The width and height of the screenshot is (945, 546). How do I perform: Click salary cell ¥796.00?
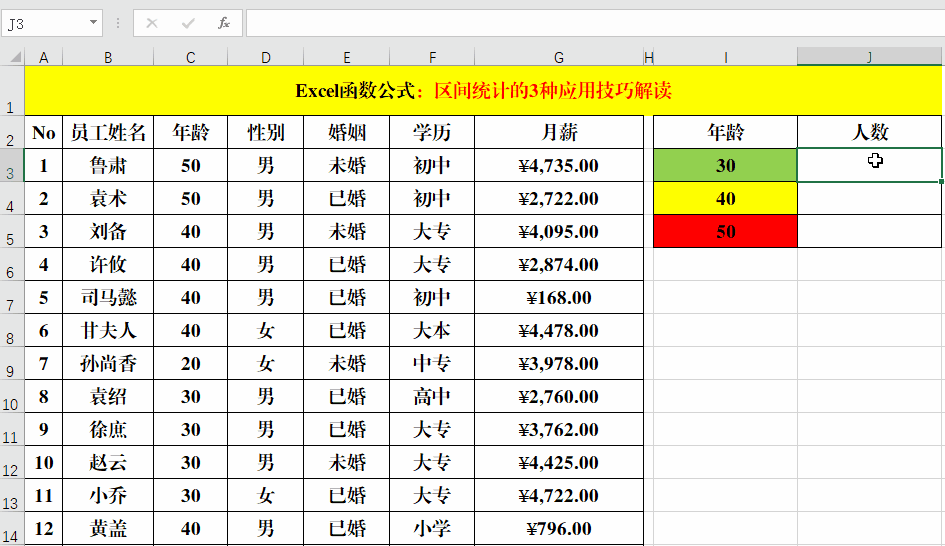pyautogui.click(x=559, y=529)
